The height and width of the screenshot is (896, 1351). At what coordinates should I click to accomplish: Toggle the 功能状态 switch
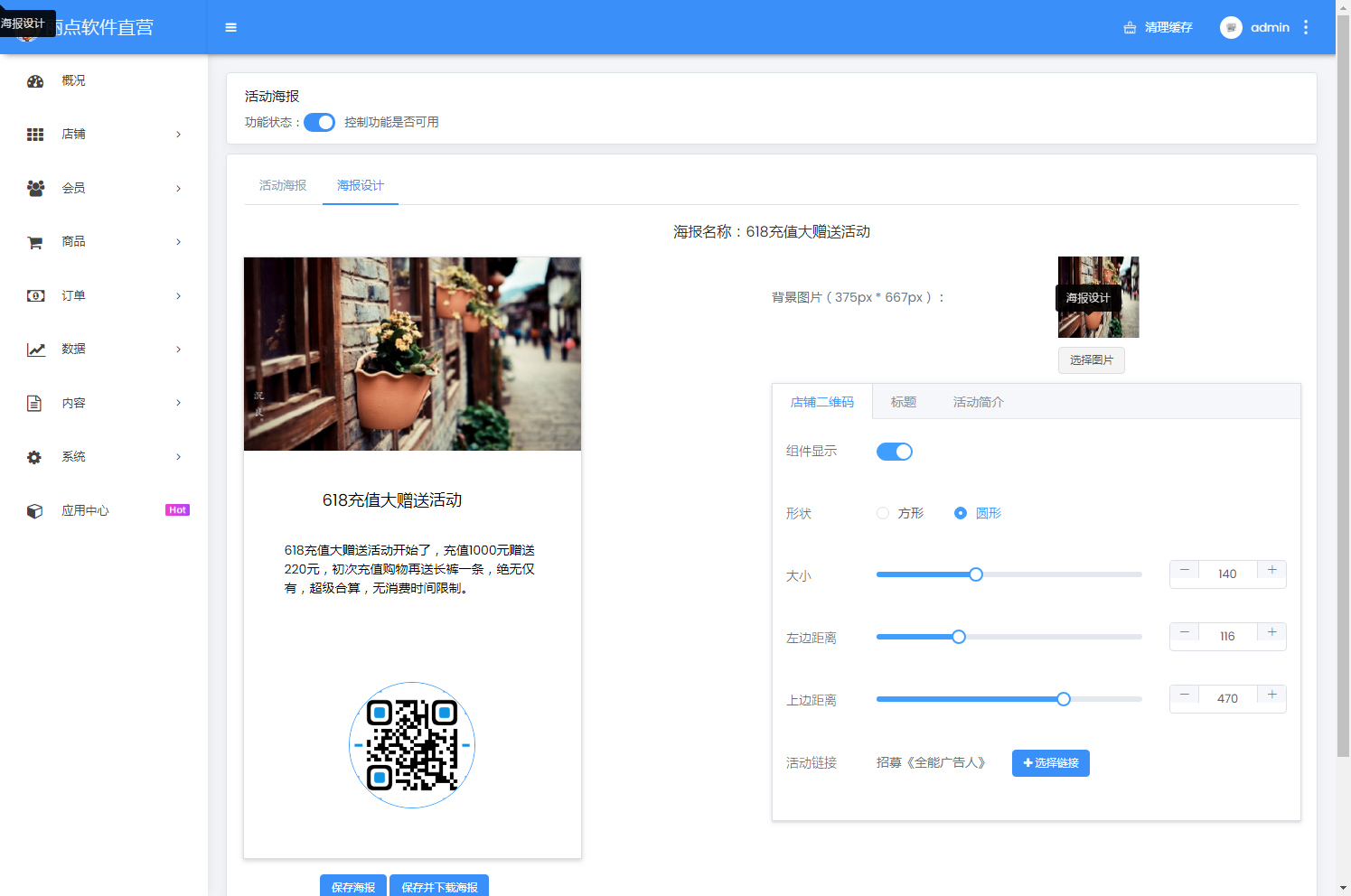point(319,122)
